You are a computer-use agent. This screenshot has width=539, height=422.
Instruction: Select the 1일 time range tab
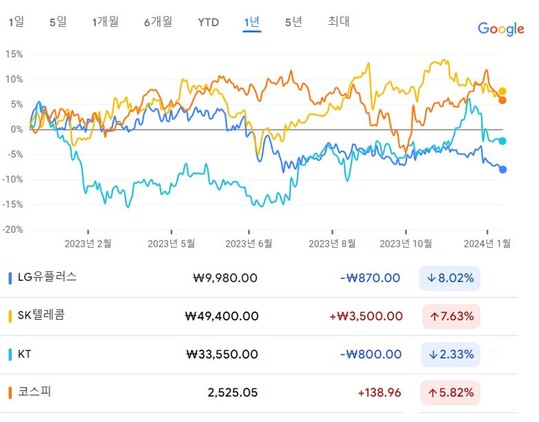16,22
